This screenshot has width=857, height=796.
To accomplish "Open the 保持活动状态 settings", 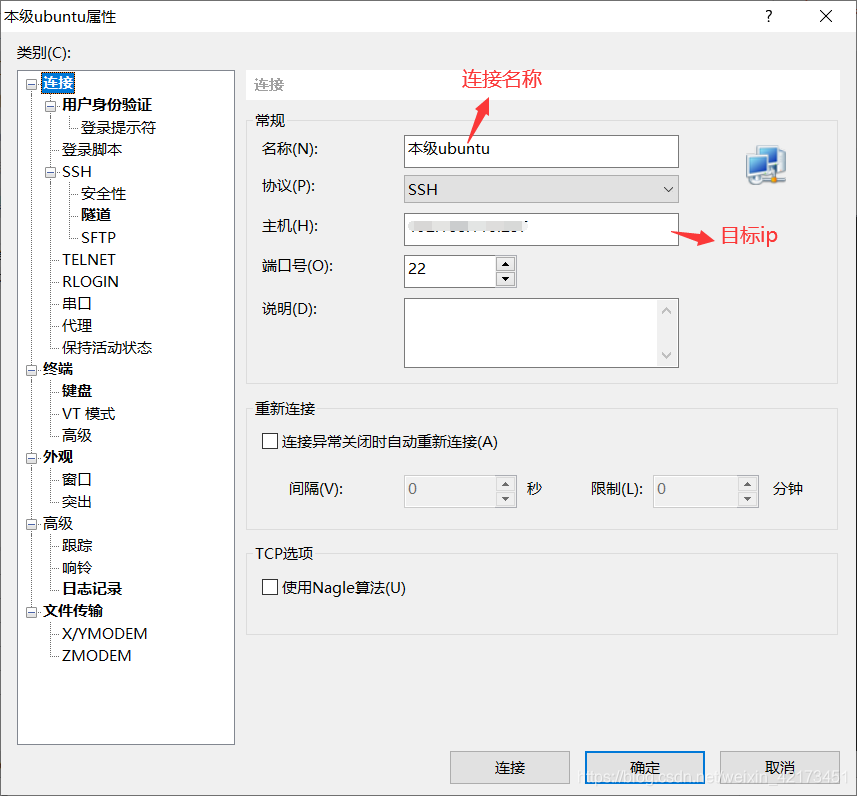I will [x=105, y=347].
